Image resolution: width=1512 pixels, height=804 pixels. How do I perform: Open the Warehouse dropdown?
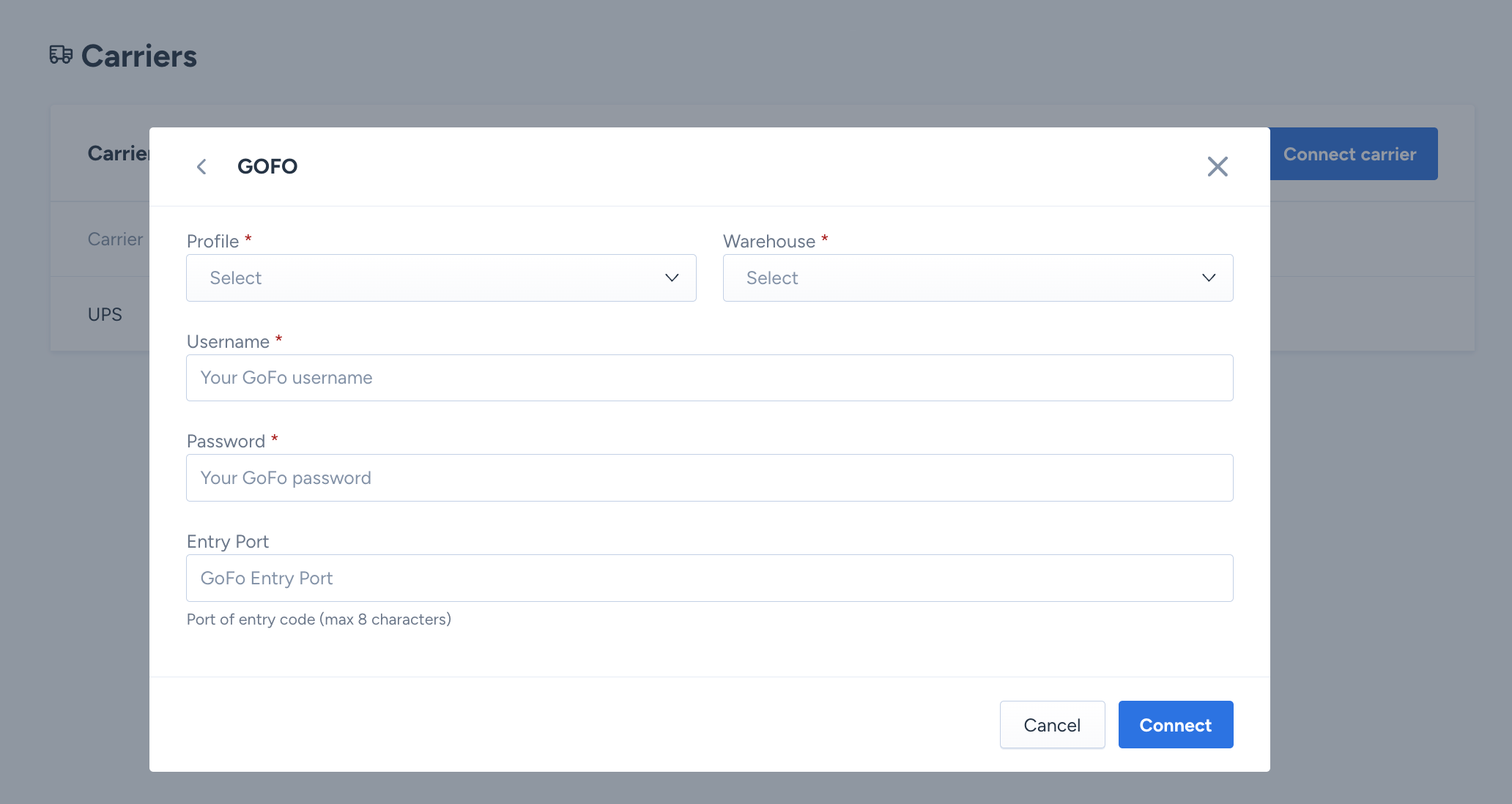[x=978, y=278]
